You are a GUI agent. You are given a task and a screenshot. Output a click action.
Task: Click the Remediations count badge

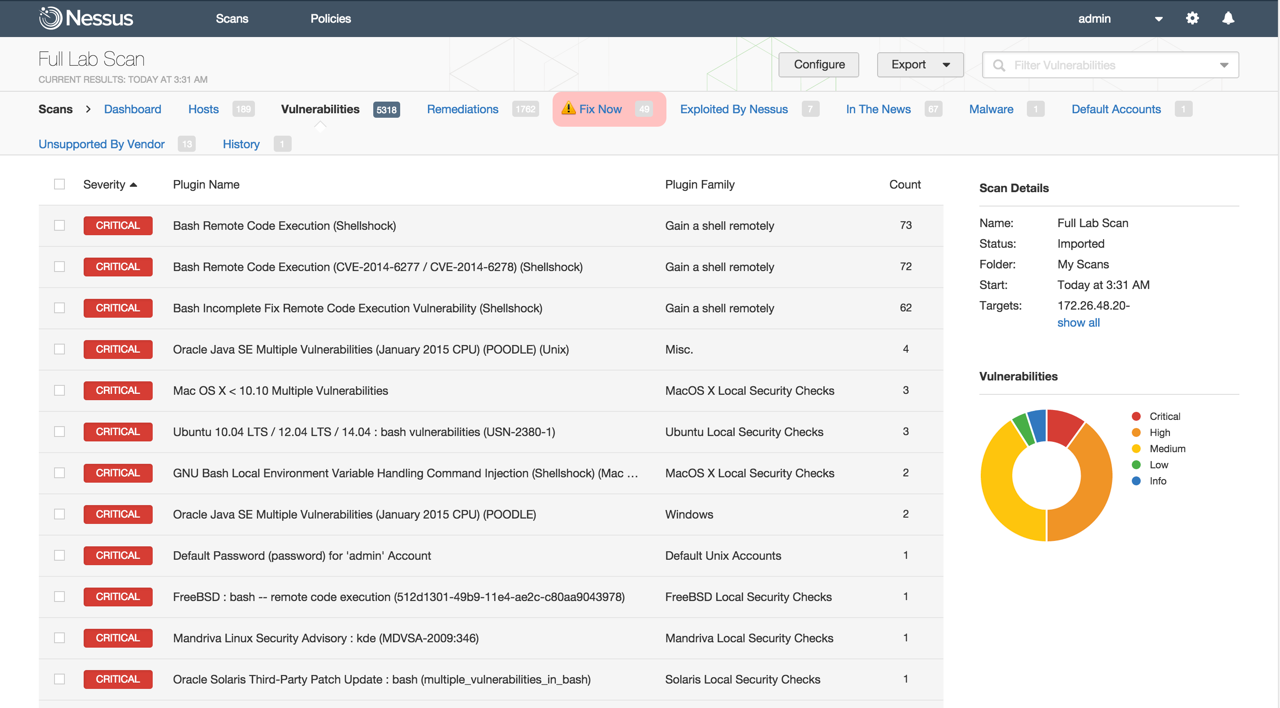click(525, 110)
